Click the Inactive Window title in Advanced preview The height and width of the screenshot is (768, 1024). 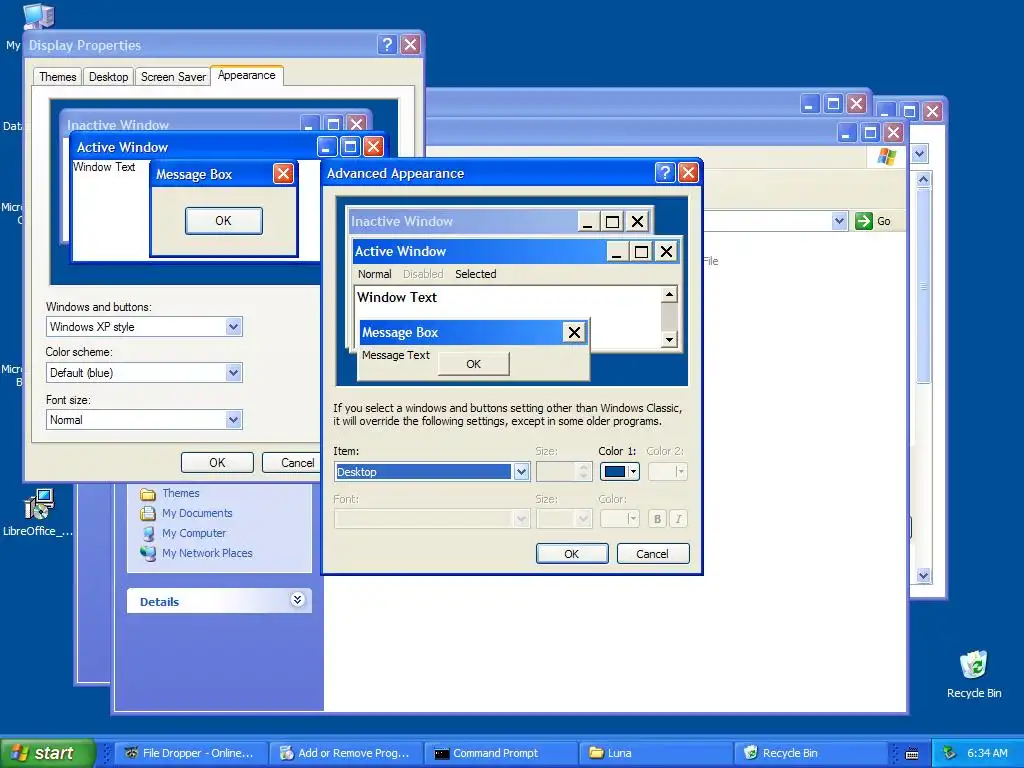point(402,221)
